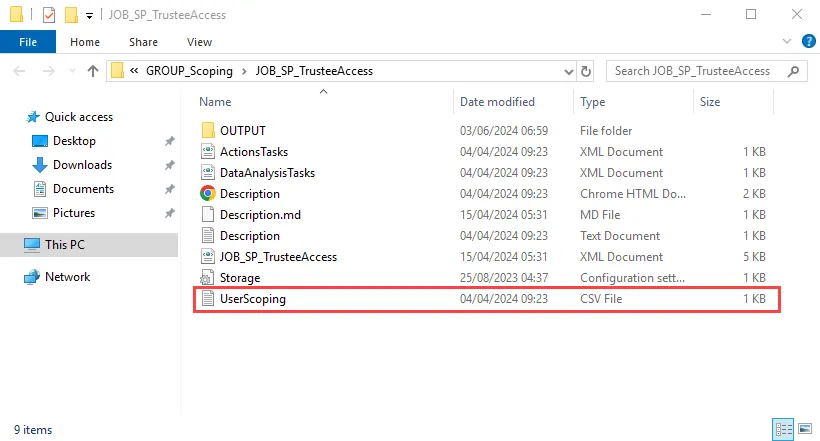Select the UserScoping file name
This screenshot has height=441, width=820.
tap(253, 299)
